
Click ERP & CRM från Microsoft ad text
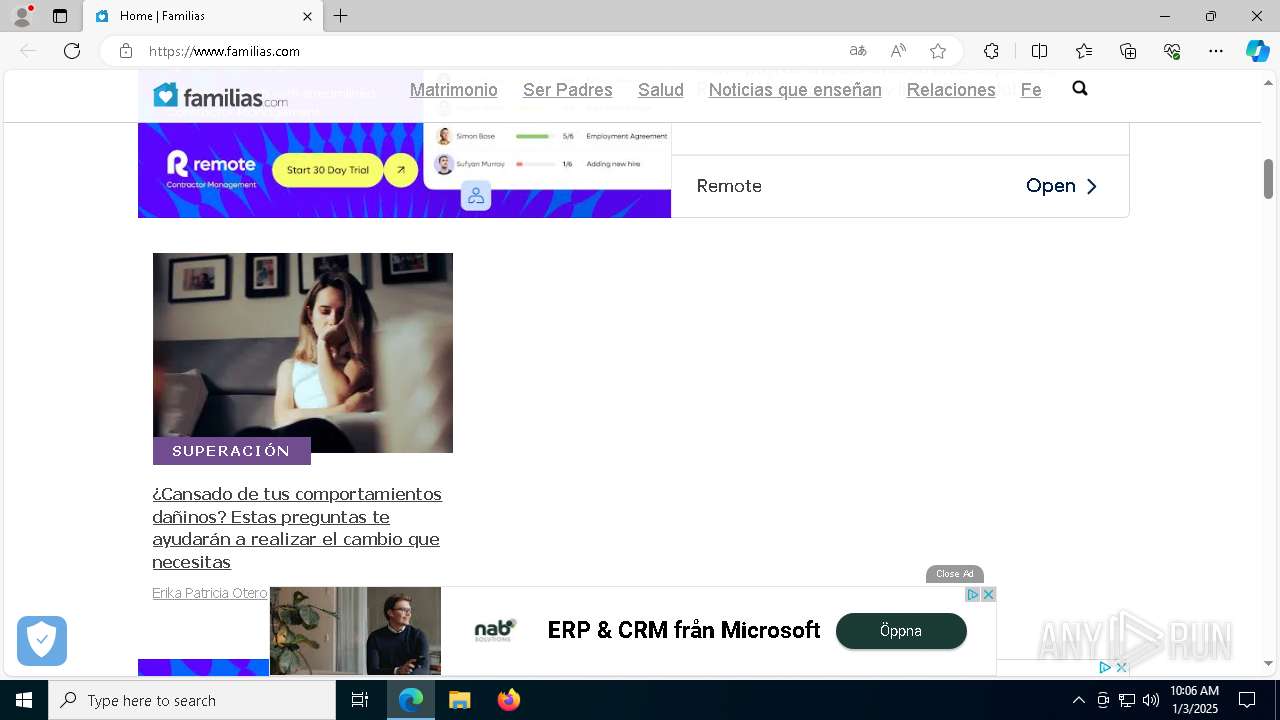click(684, 630)
